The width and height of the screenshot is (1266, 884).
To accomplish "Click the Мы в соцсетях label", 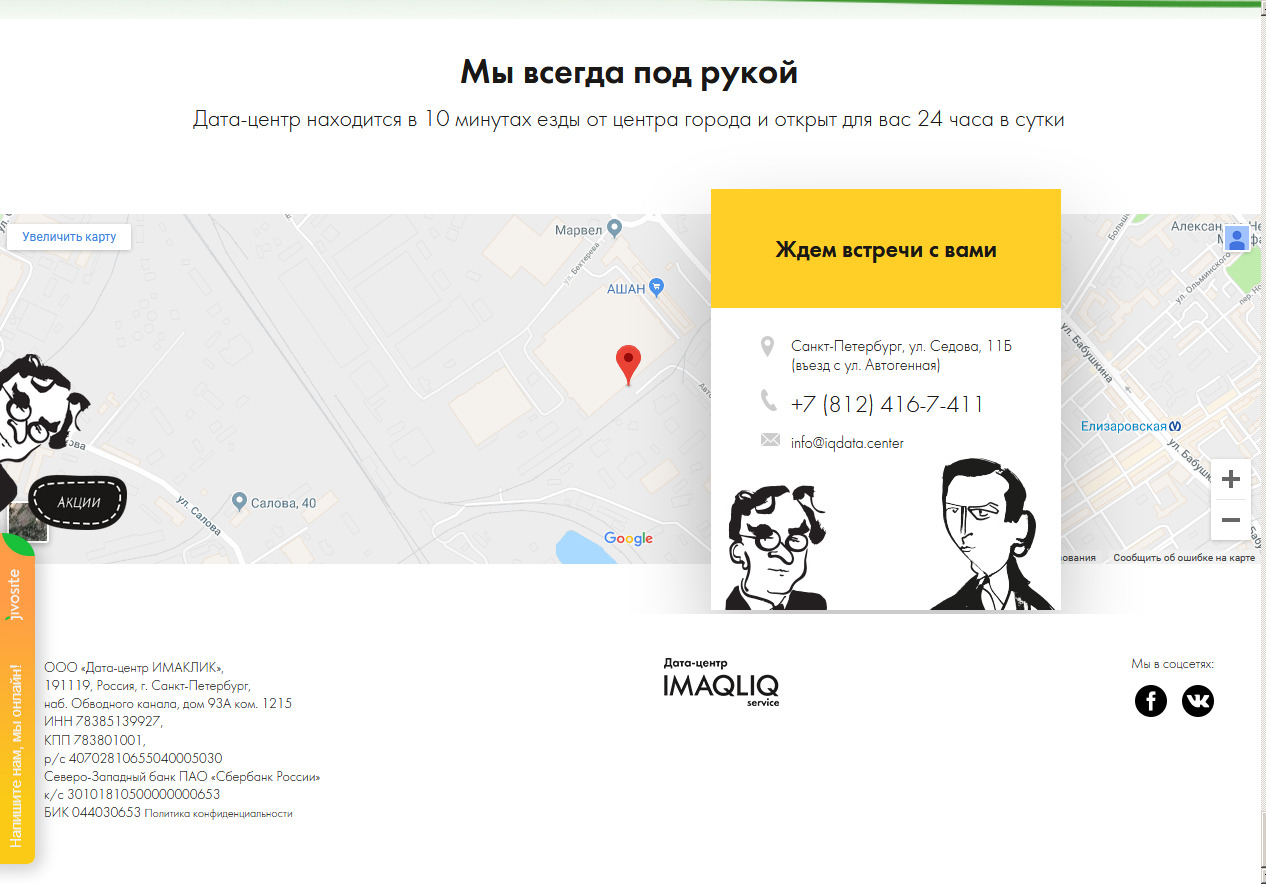I will pos(1173,663).
